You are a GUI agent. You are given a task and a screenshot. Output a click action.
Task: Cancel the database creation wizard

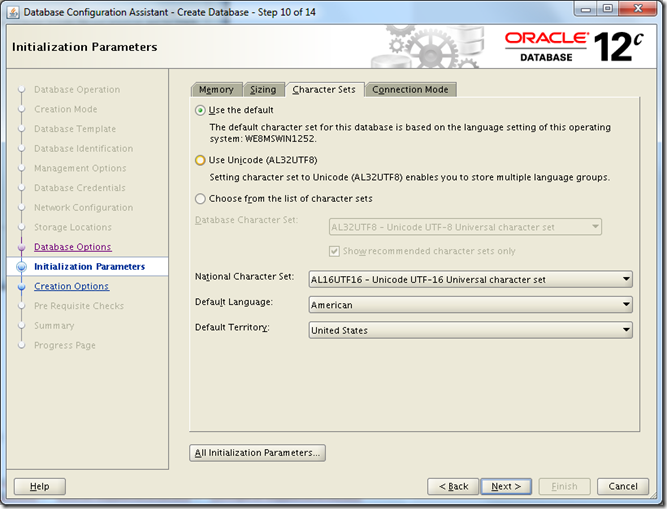coord(622,487)
